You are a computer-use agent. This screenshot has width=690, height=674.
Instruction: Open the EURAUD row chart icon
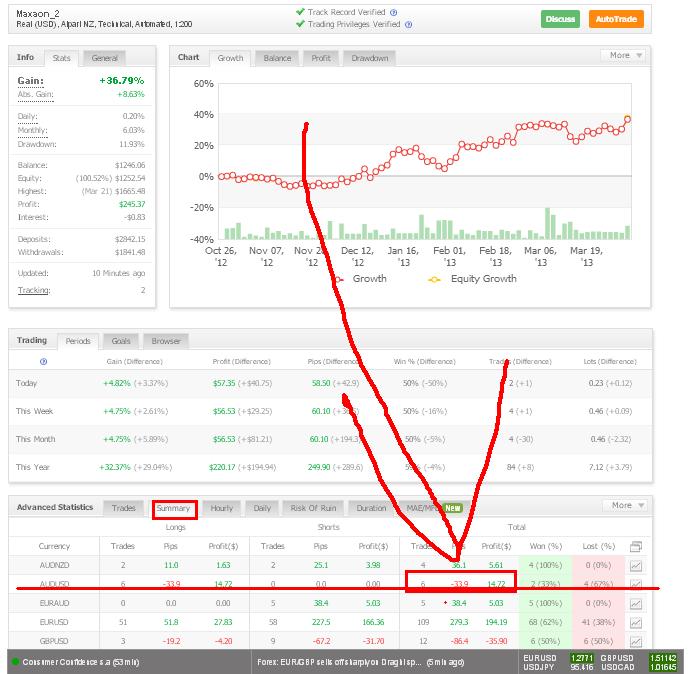635,604
